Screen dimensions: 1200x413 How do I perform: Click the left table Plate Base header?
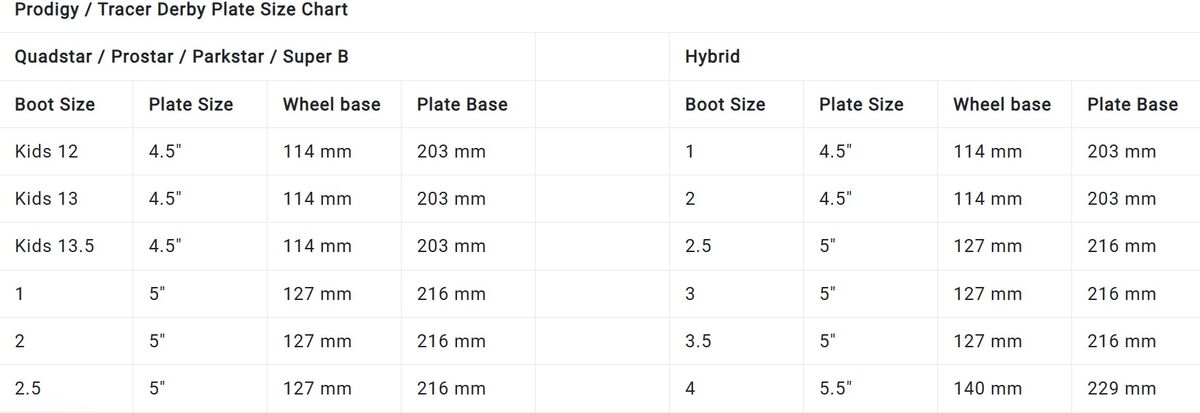tap(462, 104)
